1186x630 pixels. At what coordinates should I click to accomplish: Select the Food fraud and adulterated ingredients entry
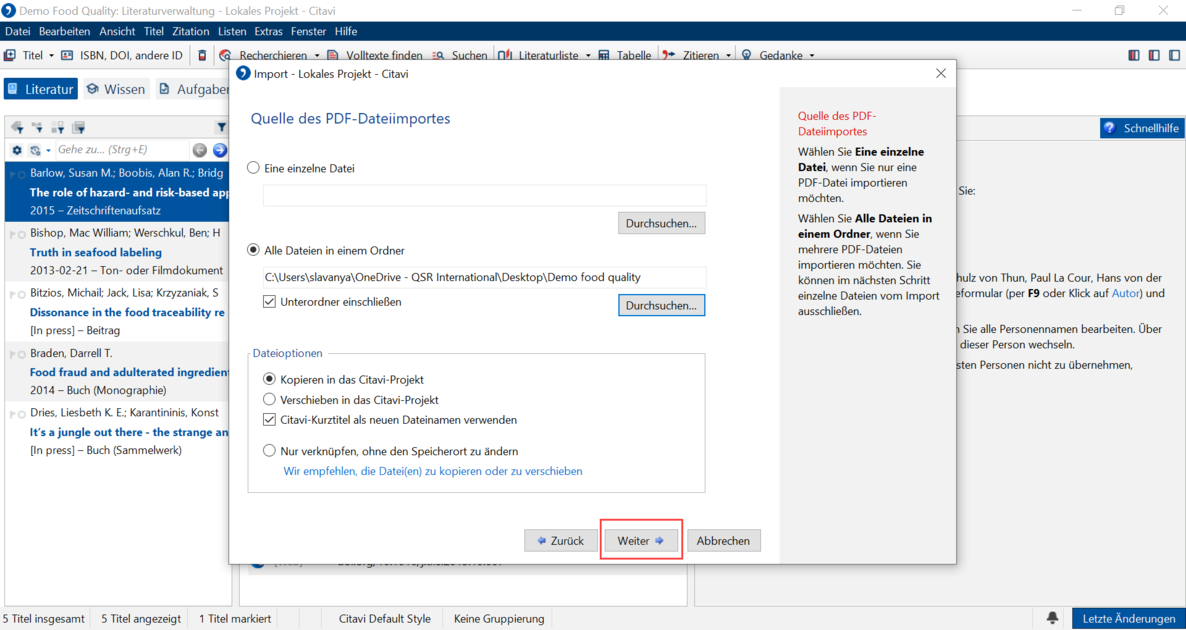pyautogui.click(x=118, y=372)
